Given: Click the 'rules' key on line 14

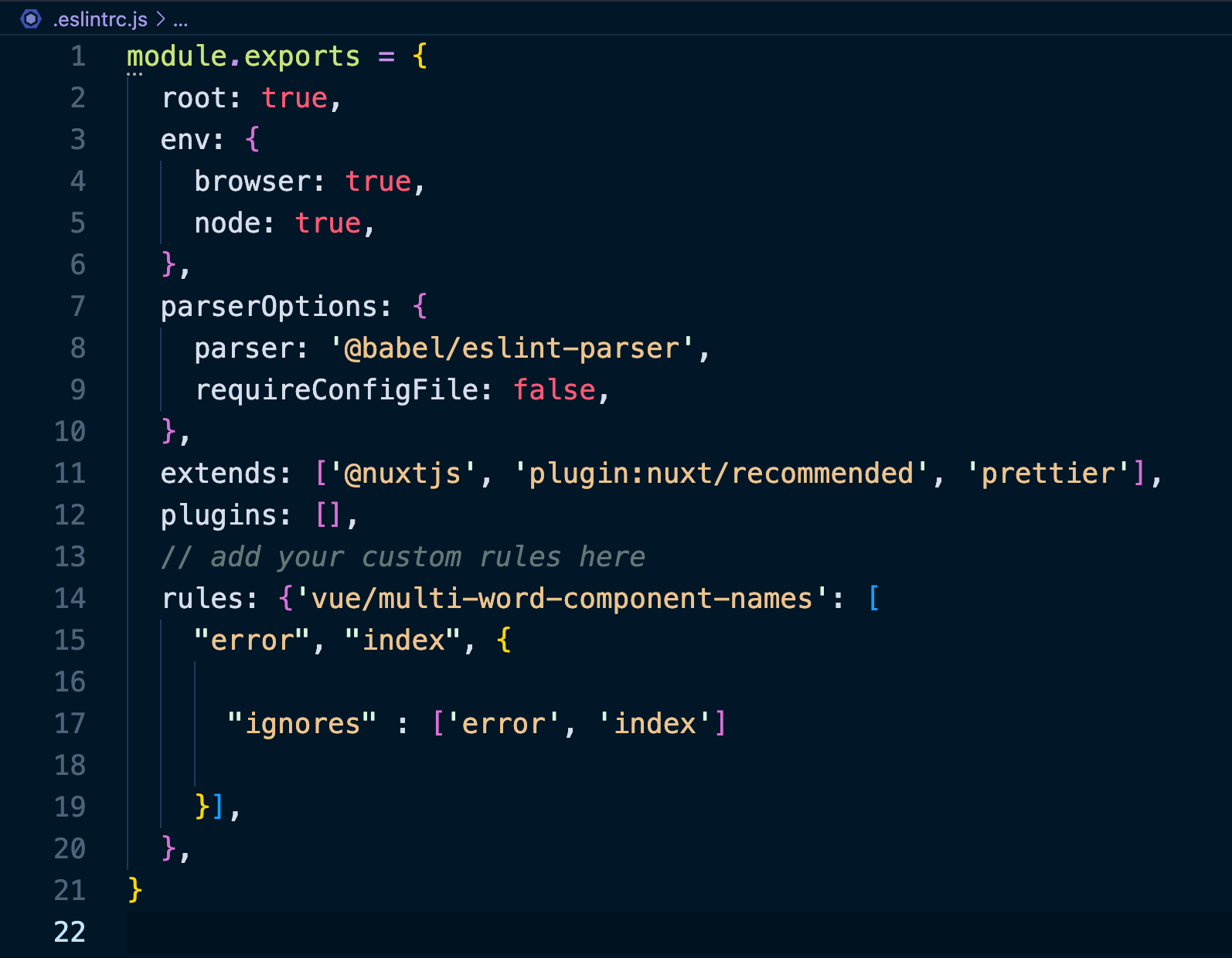Looking at the screenshot, I should [x=202, y=598].
